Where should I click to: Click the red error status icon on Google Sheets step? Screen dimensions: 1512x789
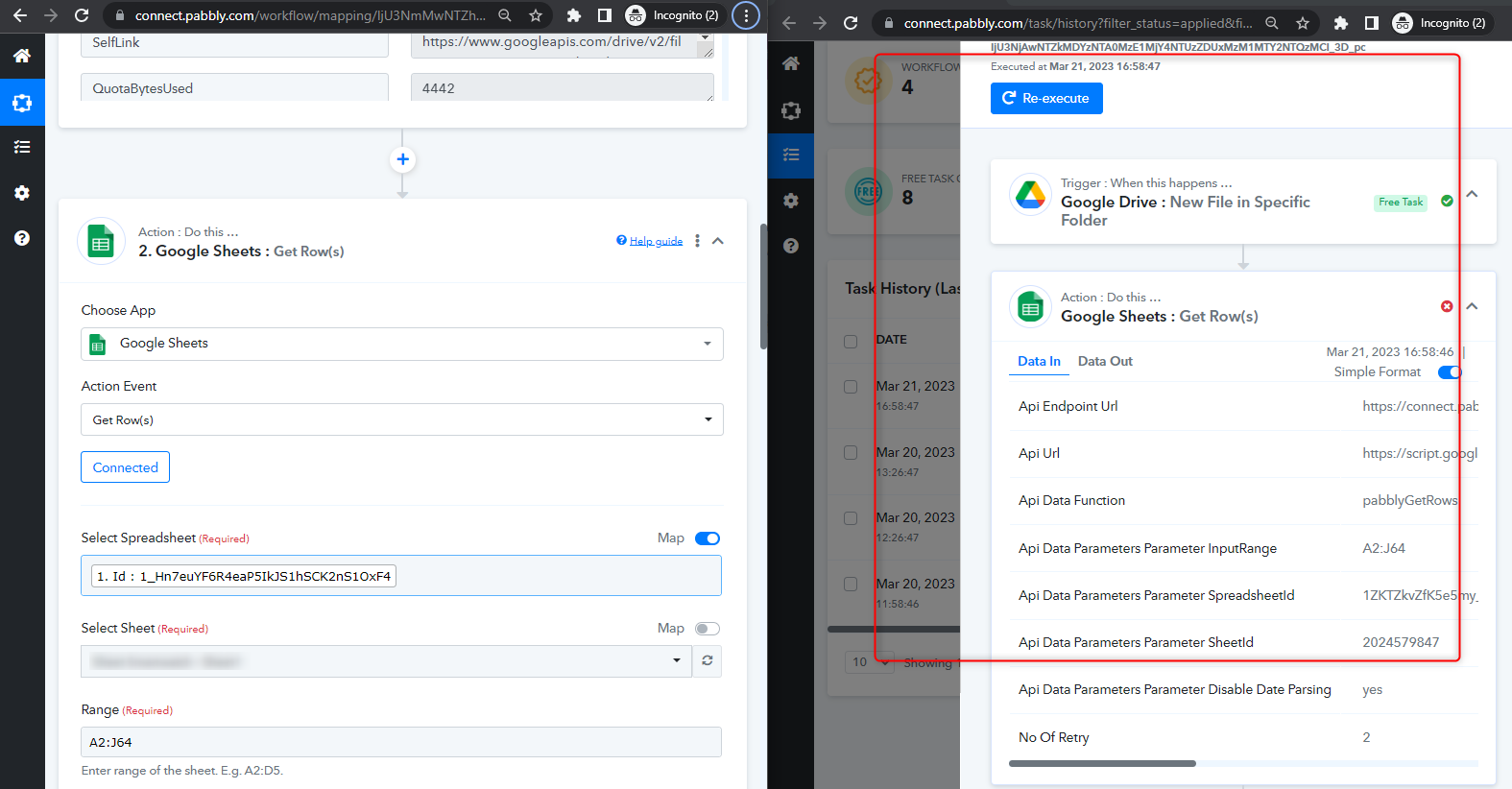coord(1447,306)
